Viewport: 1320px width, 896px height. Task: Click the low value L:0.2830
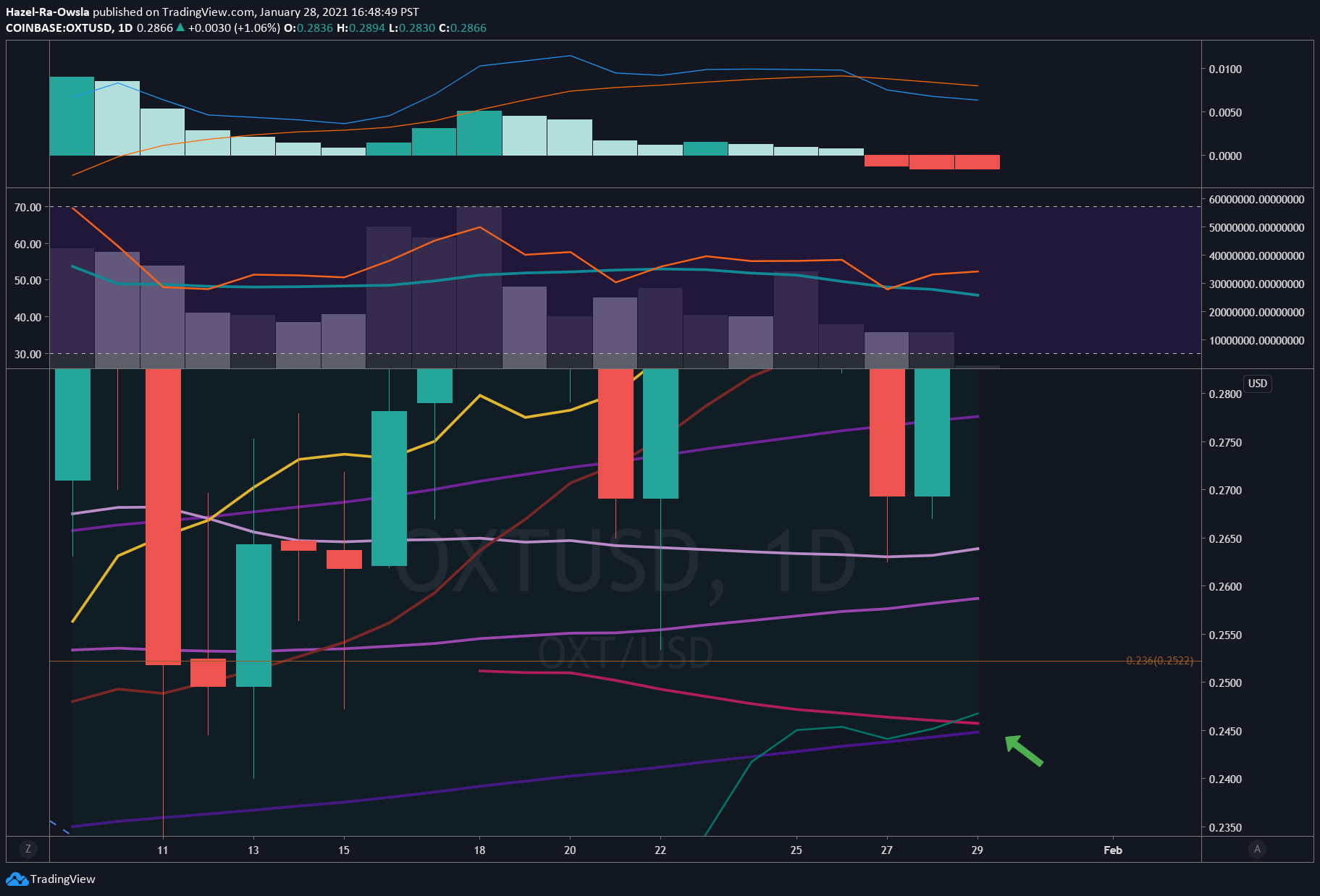click(412, 28)
